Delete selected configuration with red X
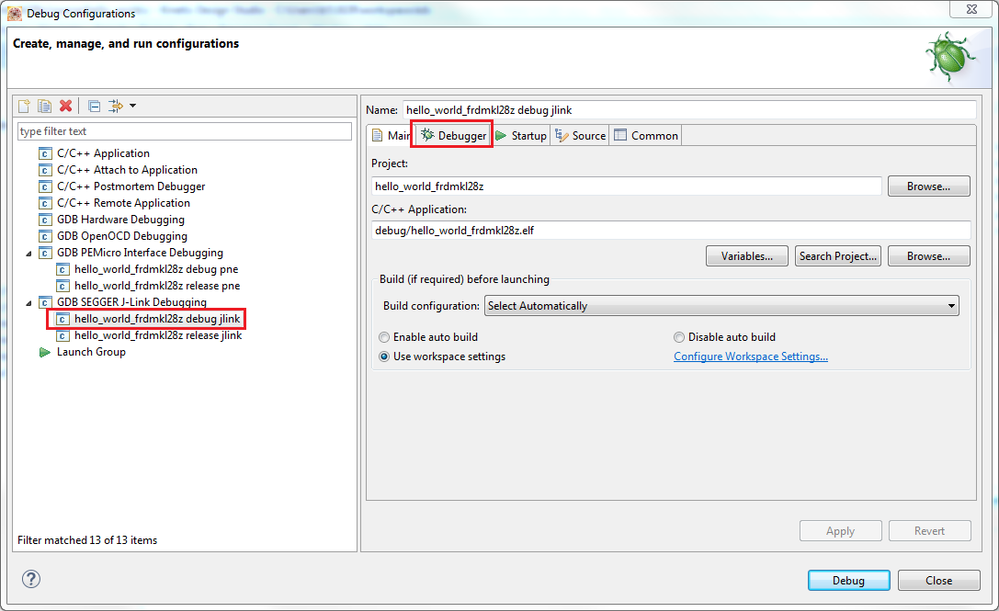999x611 pixels. click(x=66, y=106)
